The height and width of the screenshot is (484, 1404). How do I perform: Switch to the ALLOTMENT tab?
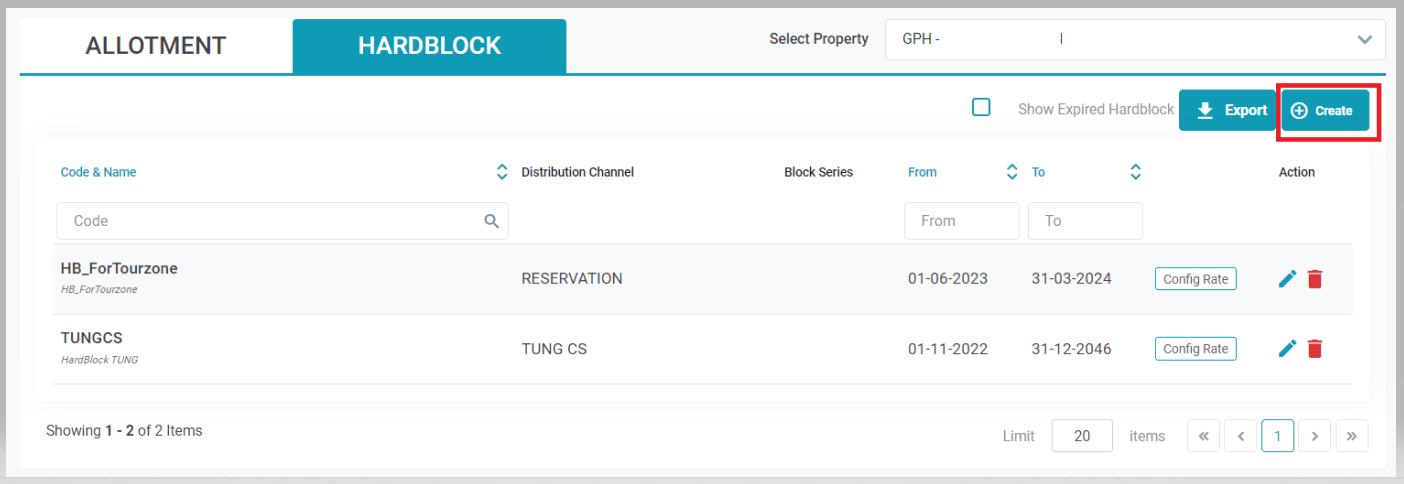156,46
